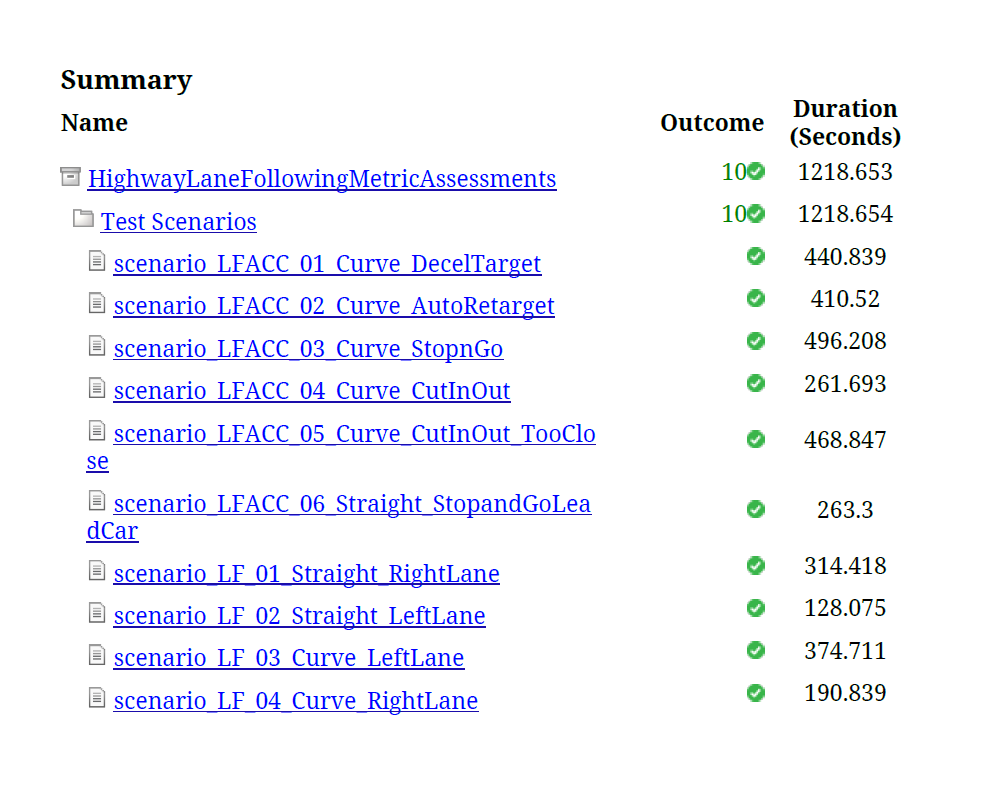Viewport: 998px width, 794px height.
Task: Click the HighwayLaneFollowingMetricAssessments test file icon
Action: [71, 176]
